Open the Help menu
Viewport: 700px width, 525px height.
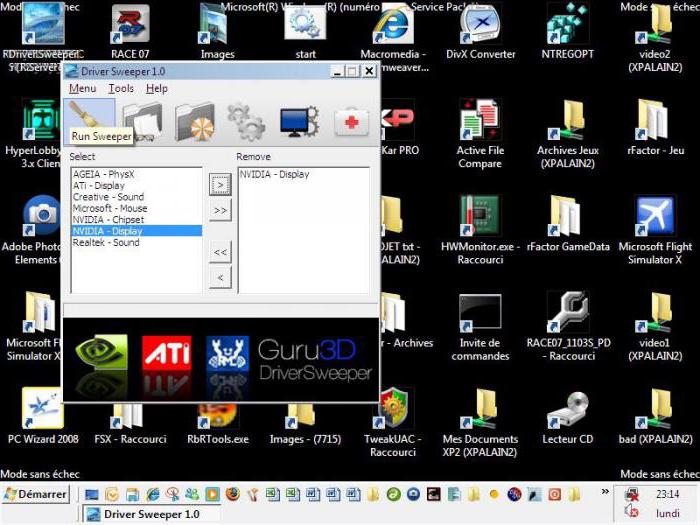(x=157, y=89)
